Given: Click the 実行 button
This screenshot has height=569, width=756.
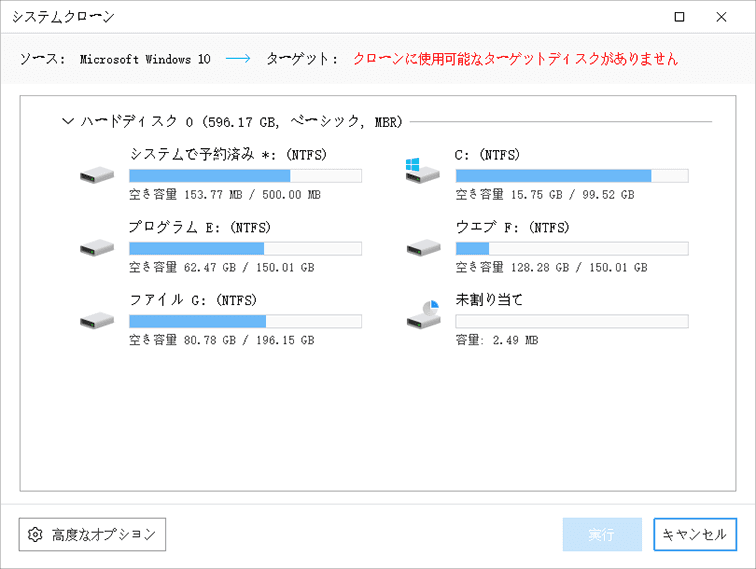Looking at the screenshot, I should pyautogui.click(x=602, y=535).
